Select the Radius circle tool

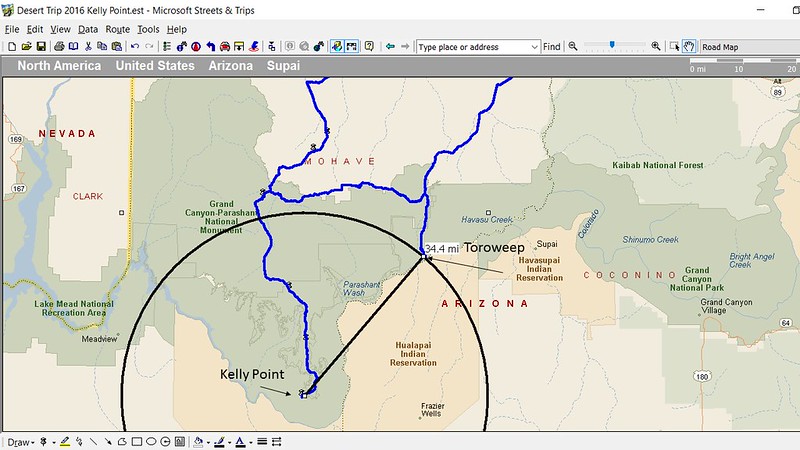click(165, 442)
